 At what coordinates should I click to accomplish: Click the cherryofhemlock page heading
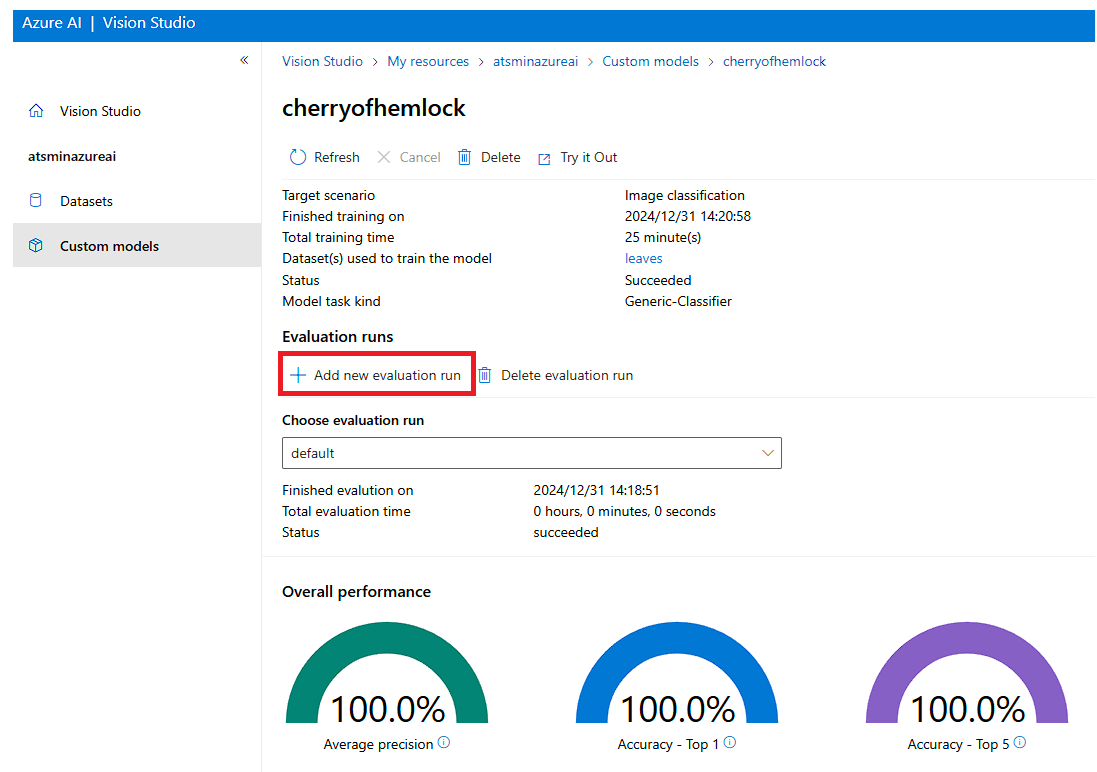point(374,108)
